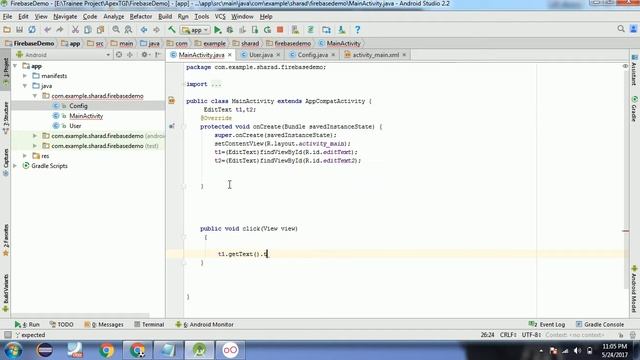Viewport: 640px width, 360px height.
Task: Click the UTF-8 encoding selector in status bar
Action: (531, 335)
